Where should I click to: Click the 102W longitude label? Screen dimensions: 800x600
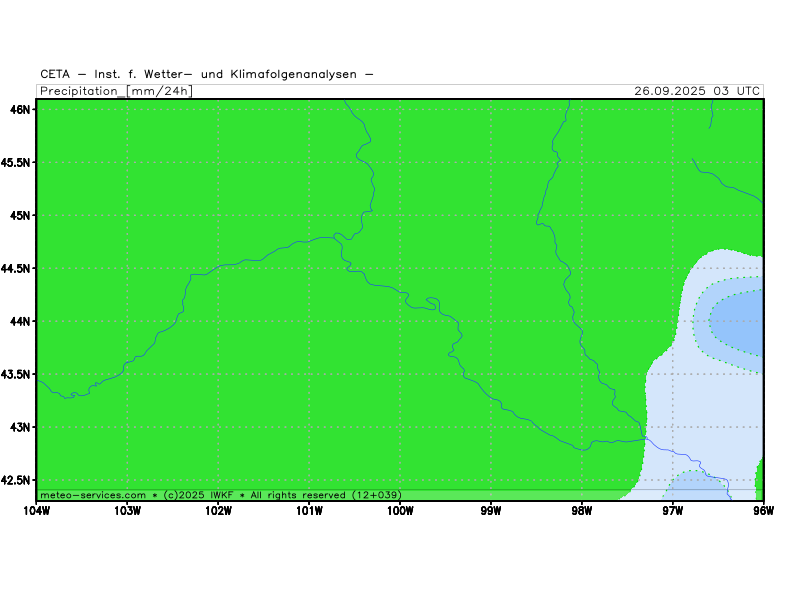218,511
